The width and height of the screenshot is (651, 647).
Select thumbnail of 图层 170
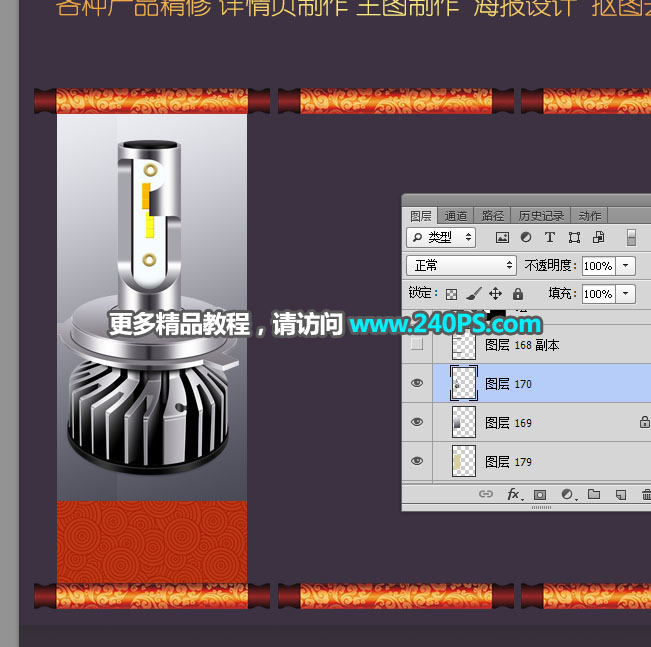point(464,383)
